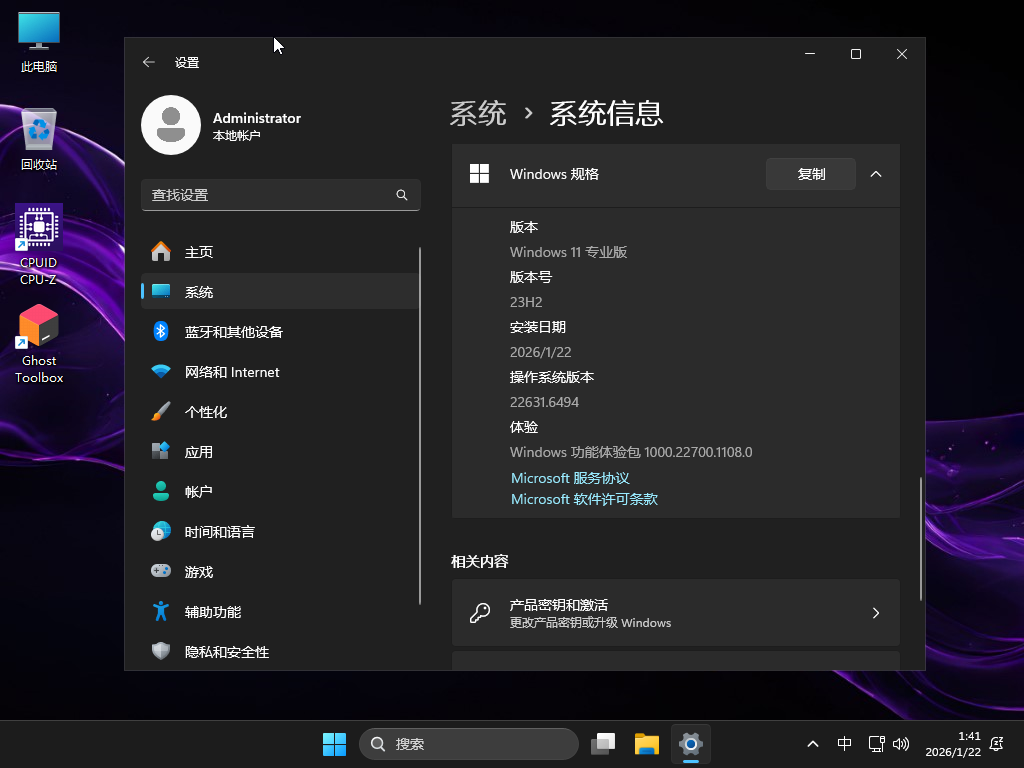Select Time and language in sidebar
Image resolution: width=1024 pixels, height=768 pixels.
[x=219, y=532]
